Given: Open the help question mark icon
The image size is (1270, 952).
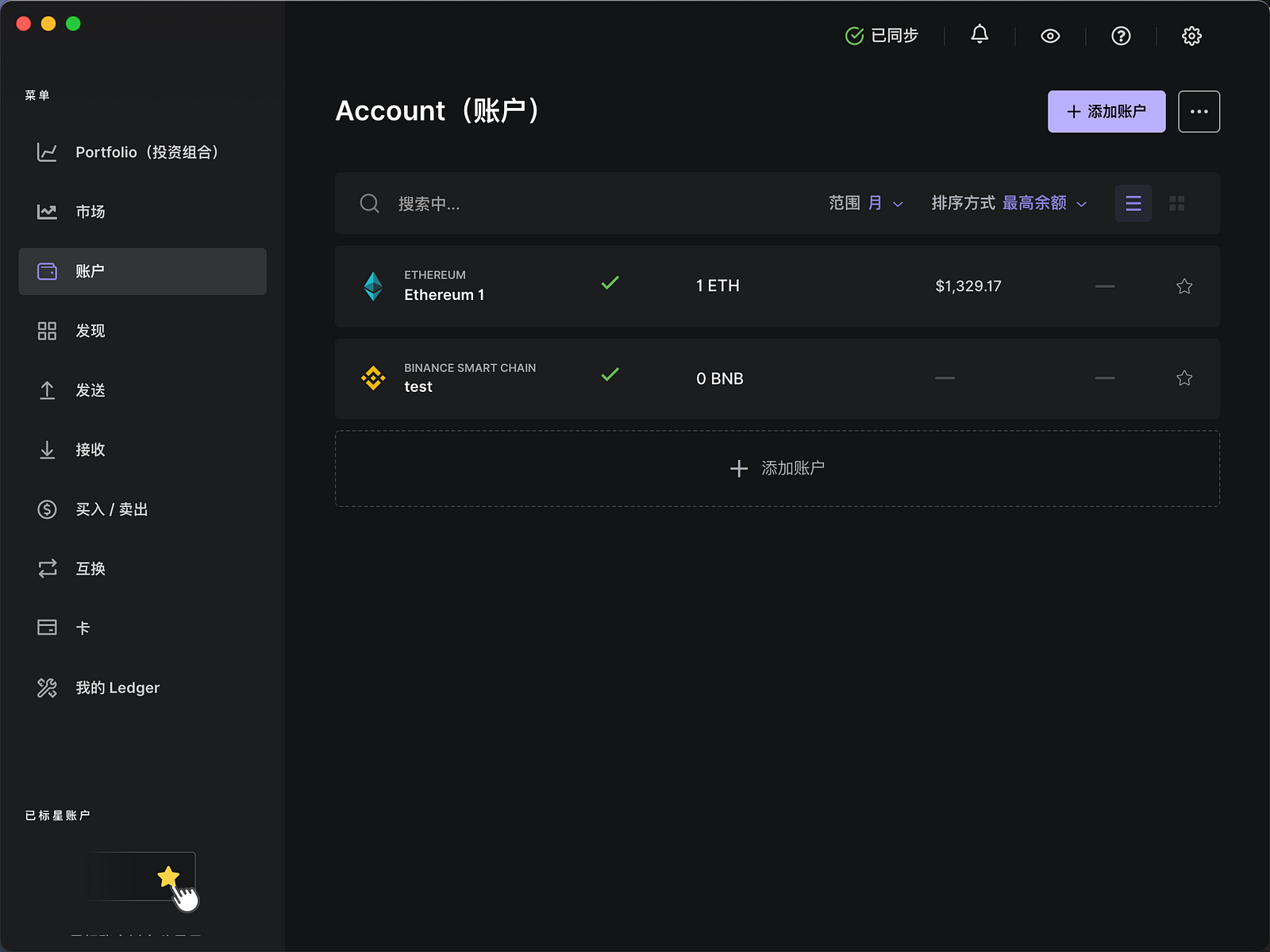Looking at the screenshot, I should tap(1121, 36).
